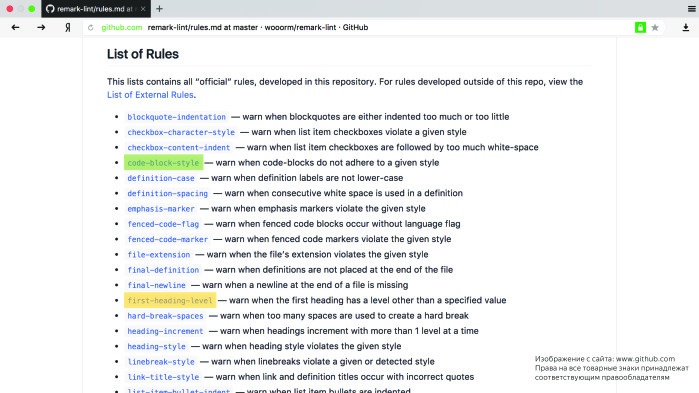The width and height of the screenshot is (699, 393).
Task: Click text 'warn when a newline at the end of a file is missing'
Action: tap(305, 285)
